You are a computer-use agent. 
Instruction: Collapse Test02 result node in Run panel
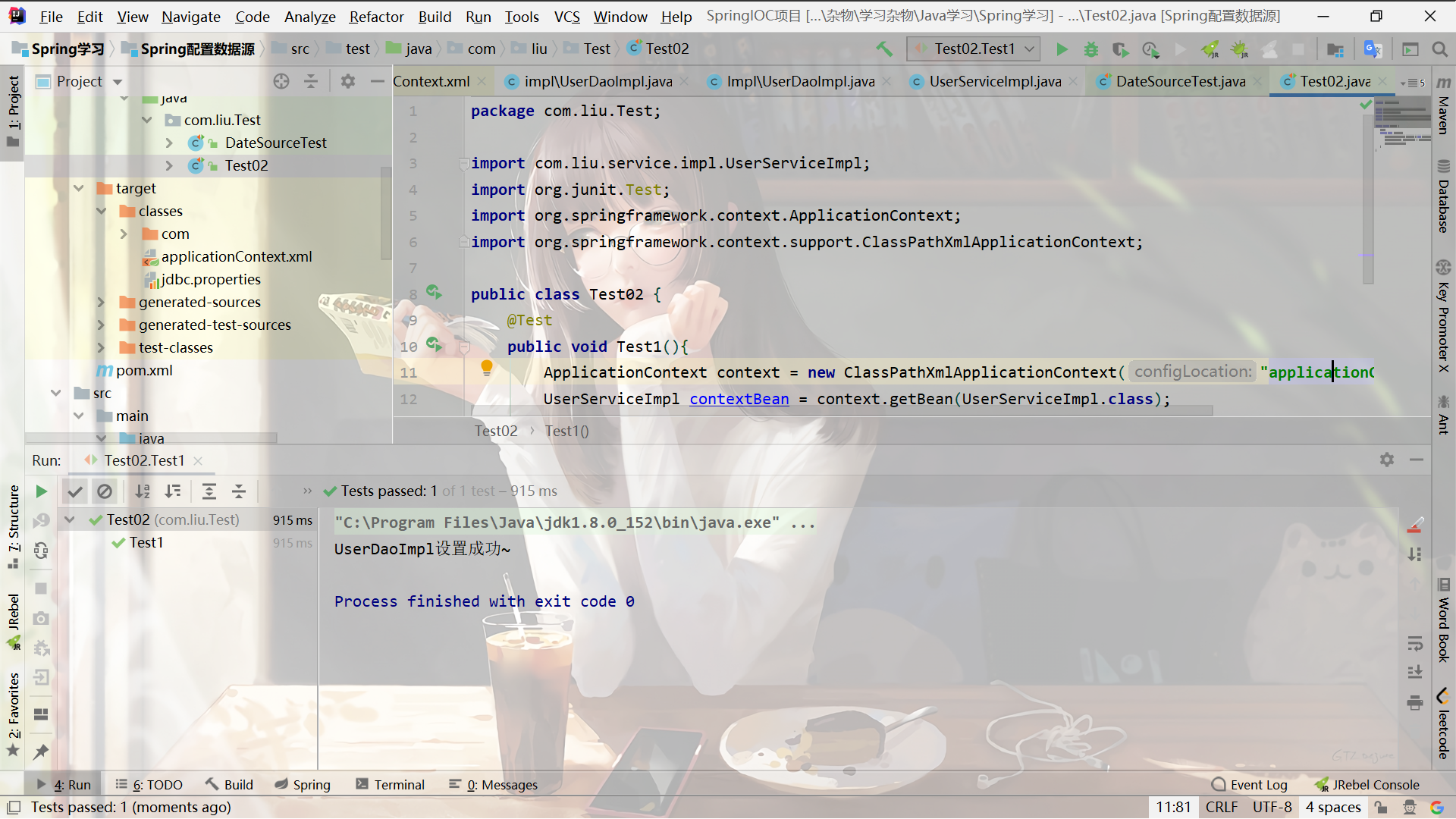[x=70, y=519]
